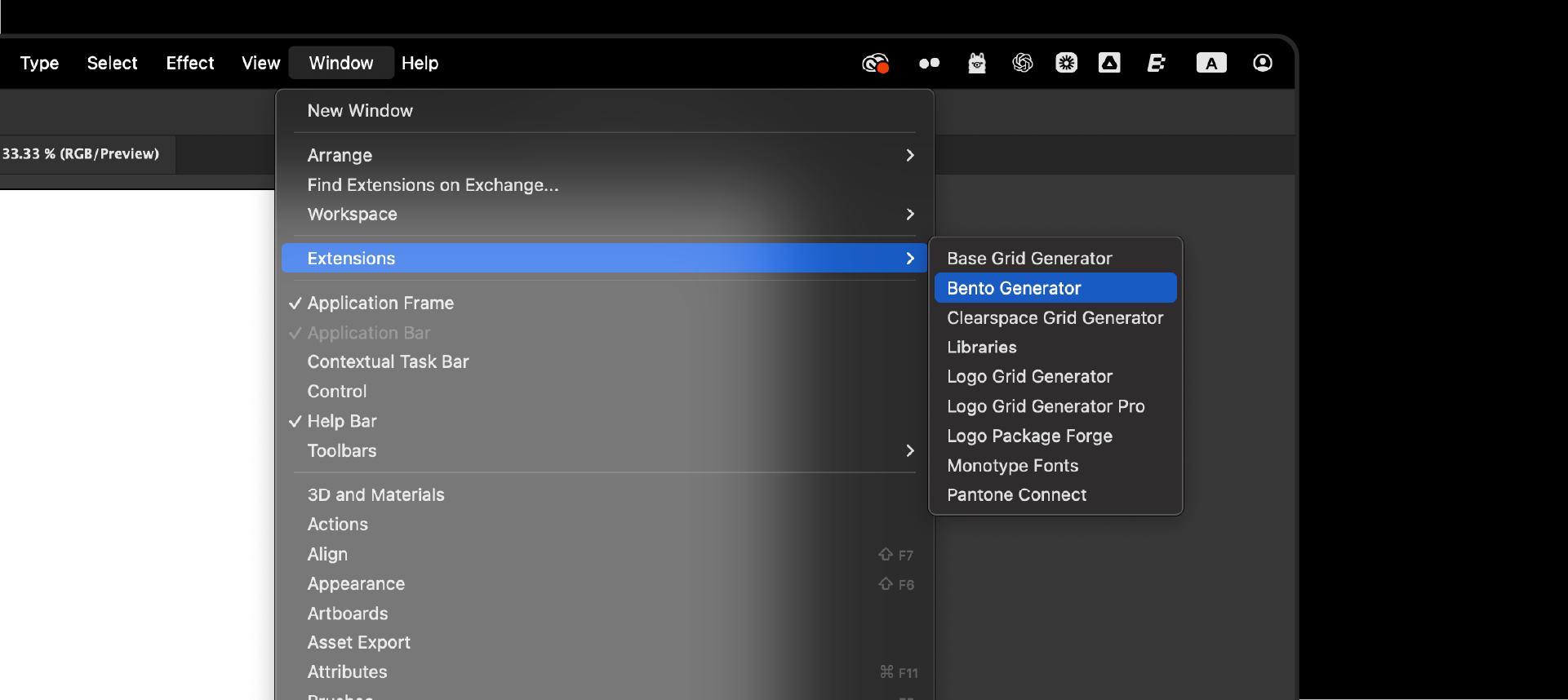Open the Google Drive menu bar icon
Screen dimensions: 1568x700
coord(1109,63)
